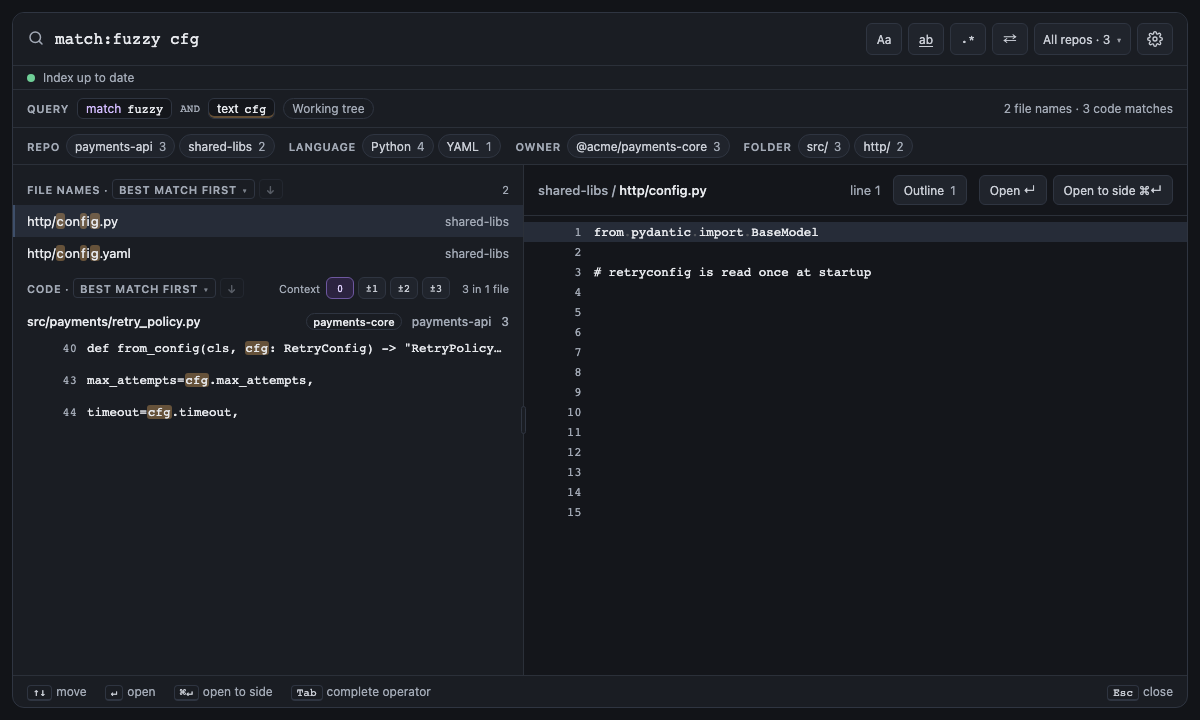Filter by Python language chip

pyautogui.click(x=398, y=147)
